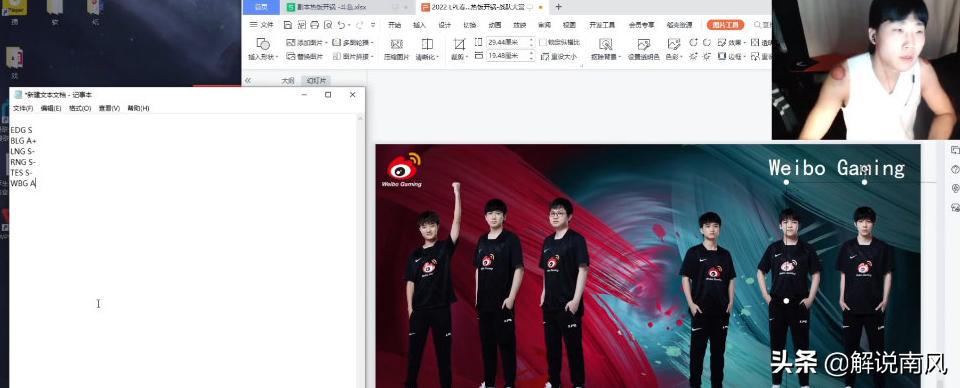Click the 'BLG A+' line in Notepad
The height and width of the screenshot is (388, 960).
click(x=23, y=141)
